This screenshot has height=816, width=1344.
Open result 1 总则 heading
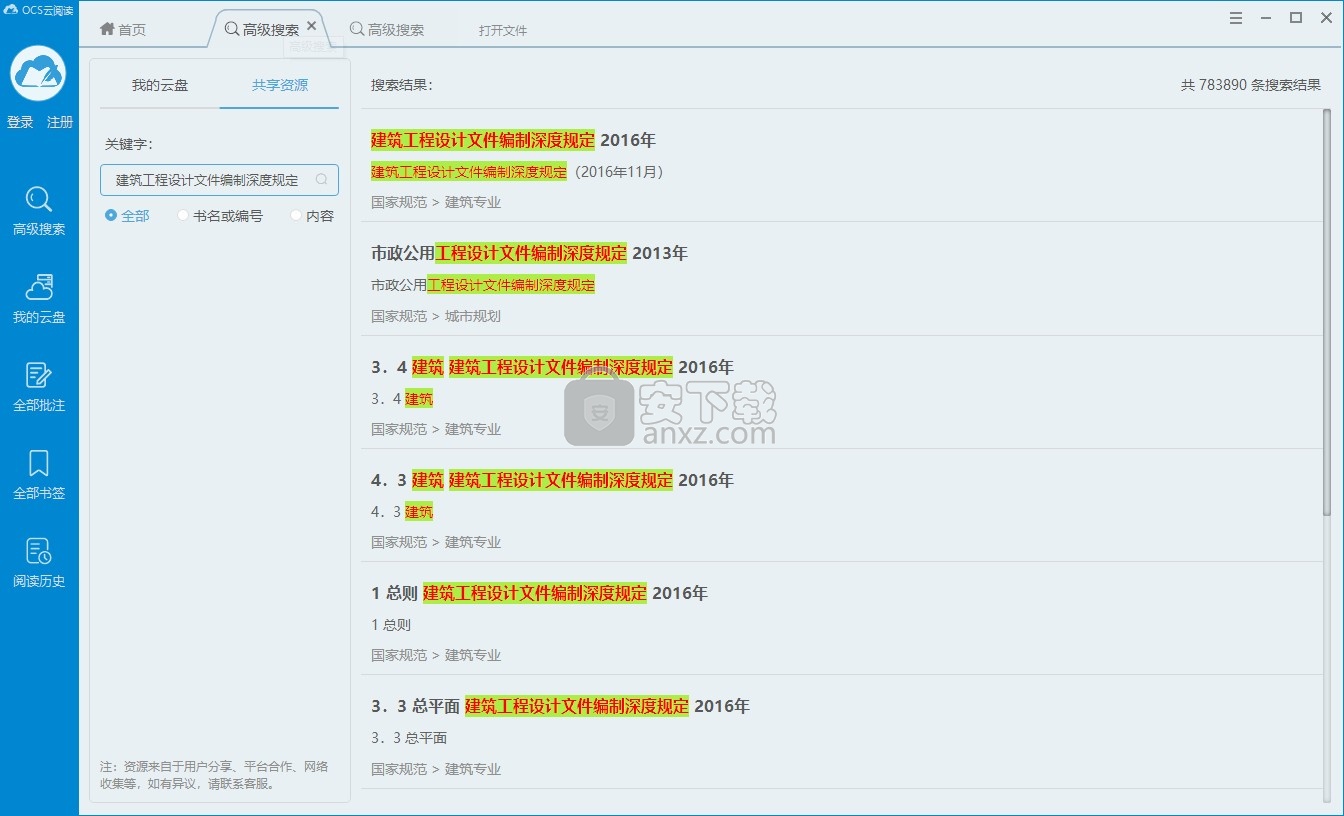coord(539,593)
